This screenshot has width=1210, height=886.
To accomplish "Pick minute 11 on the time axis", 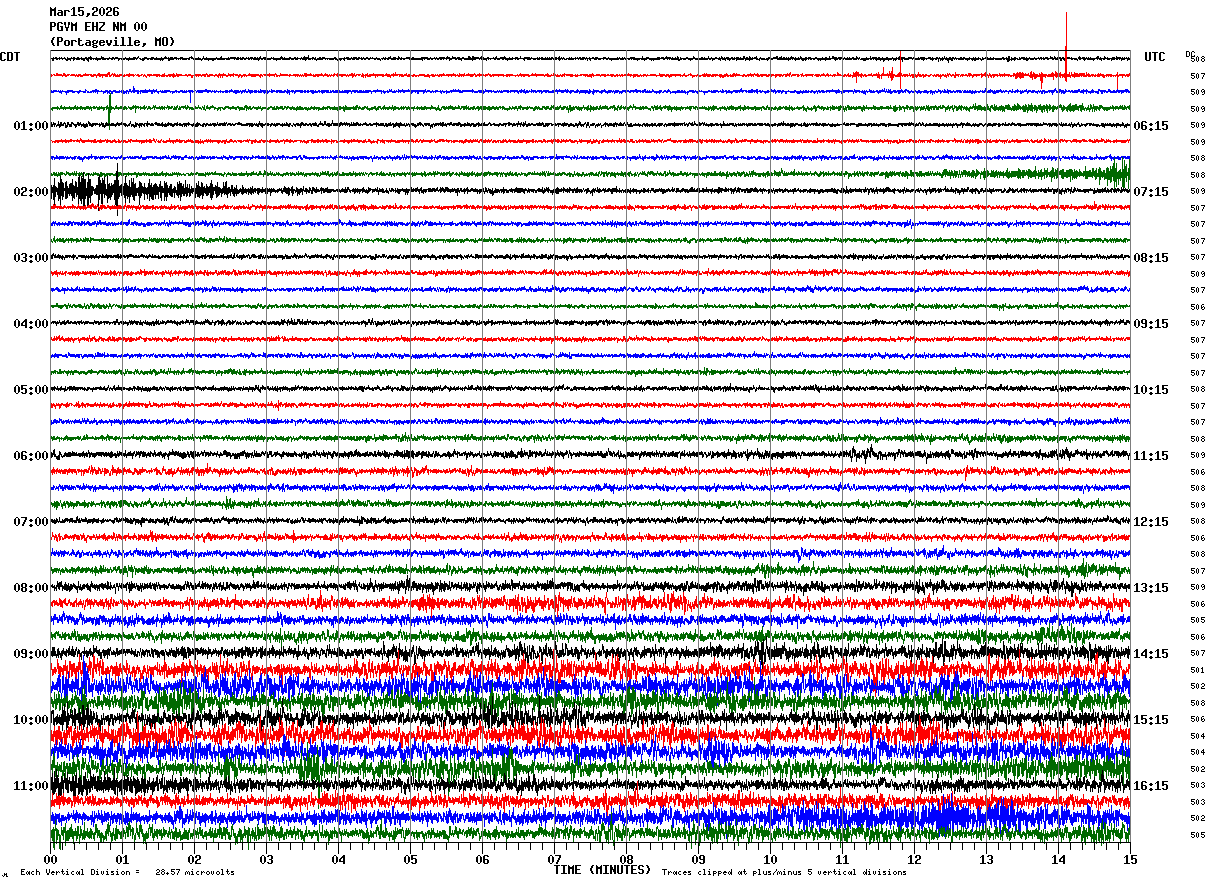I will pos(843,859).
